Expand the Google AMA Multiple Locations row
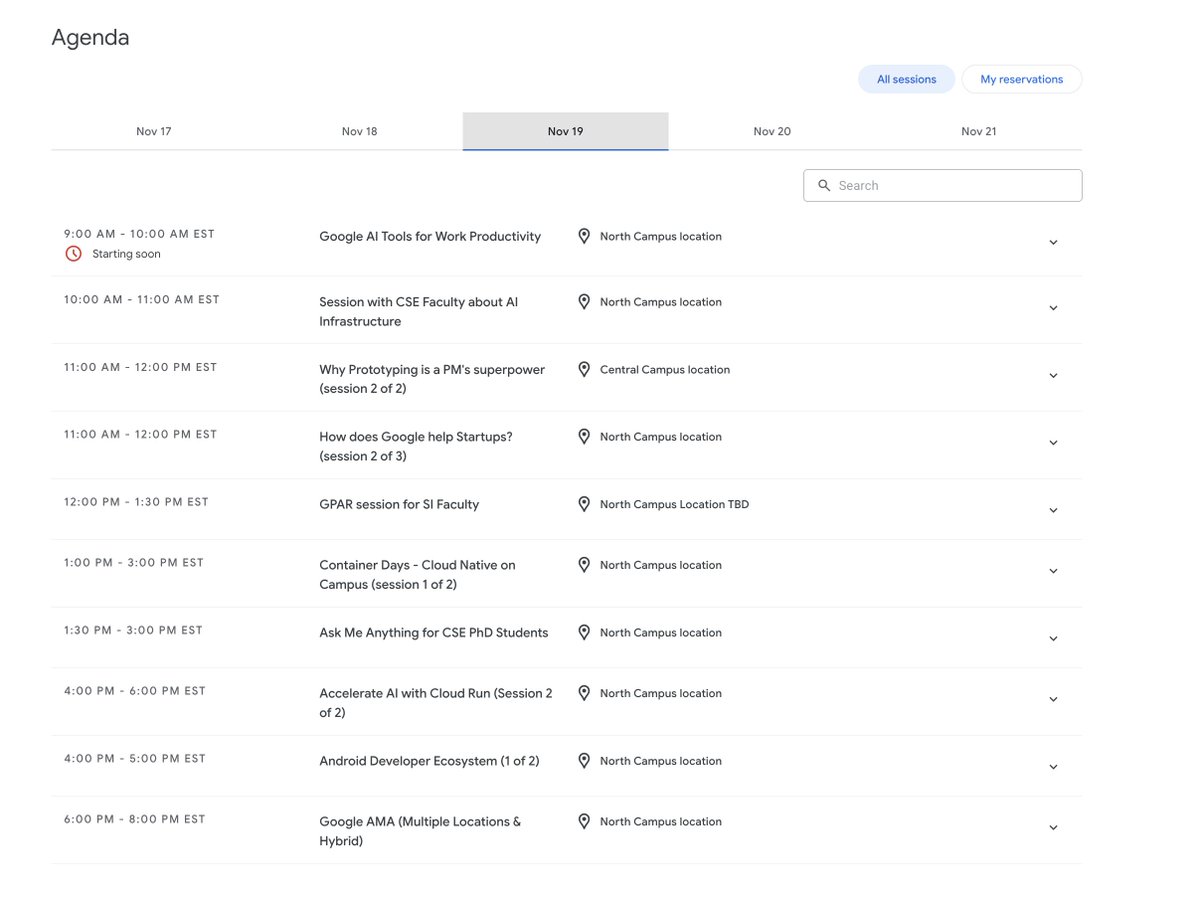The width and height of the screenshot is (1199, 902). 1053,828
